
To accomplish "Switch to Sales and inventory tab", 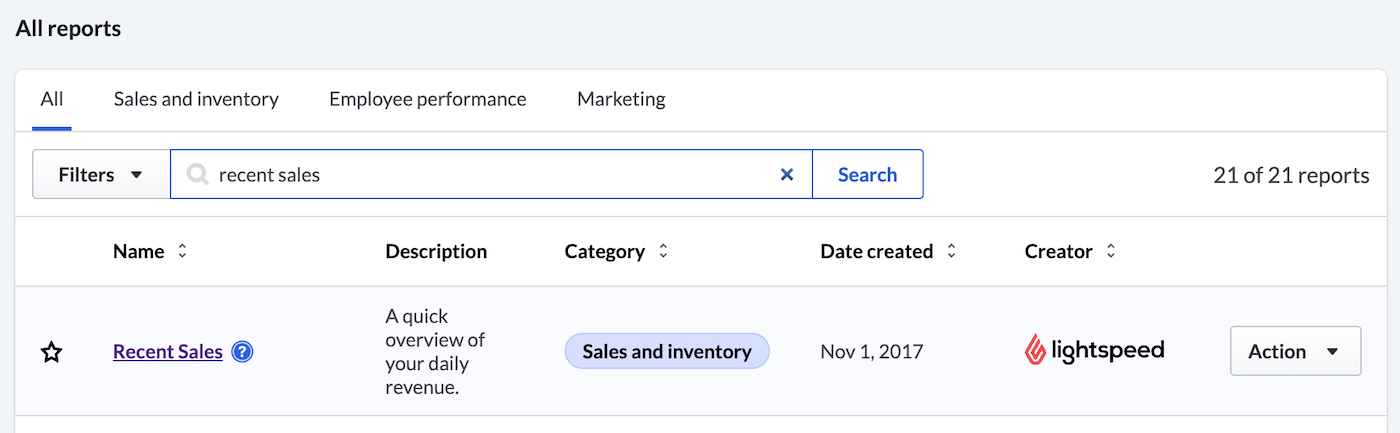I will [x=196, y=99].
